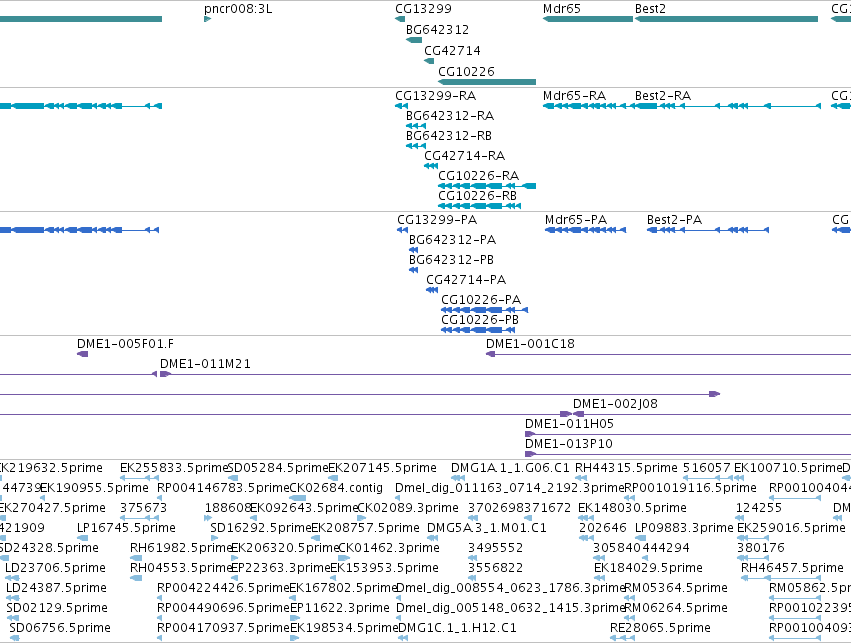Open the RP004146783.5prime label
The height and width of the screenshot is (643, 851).
coord(223,488)
